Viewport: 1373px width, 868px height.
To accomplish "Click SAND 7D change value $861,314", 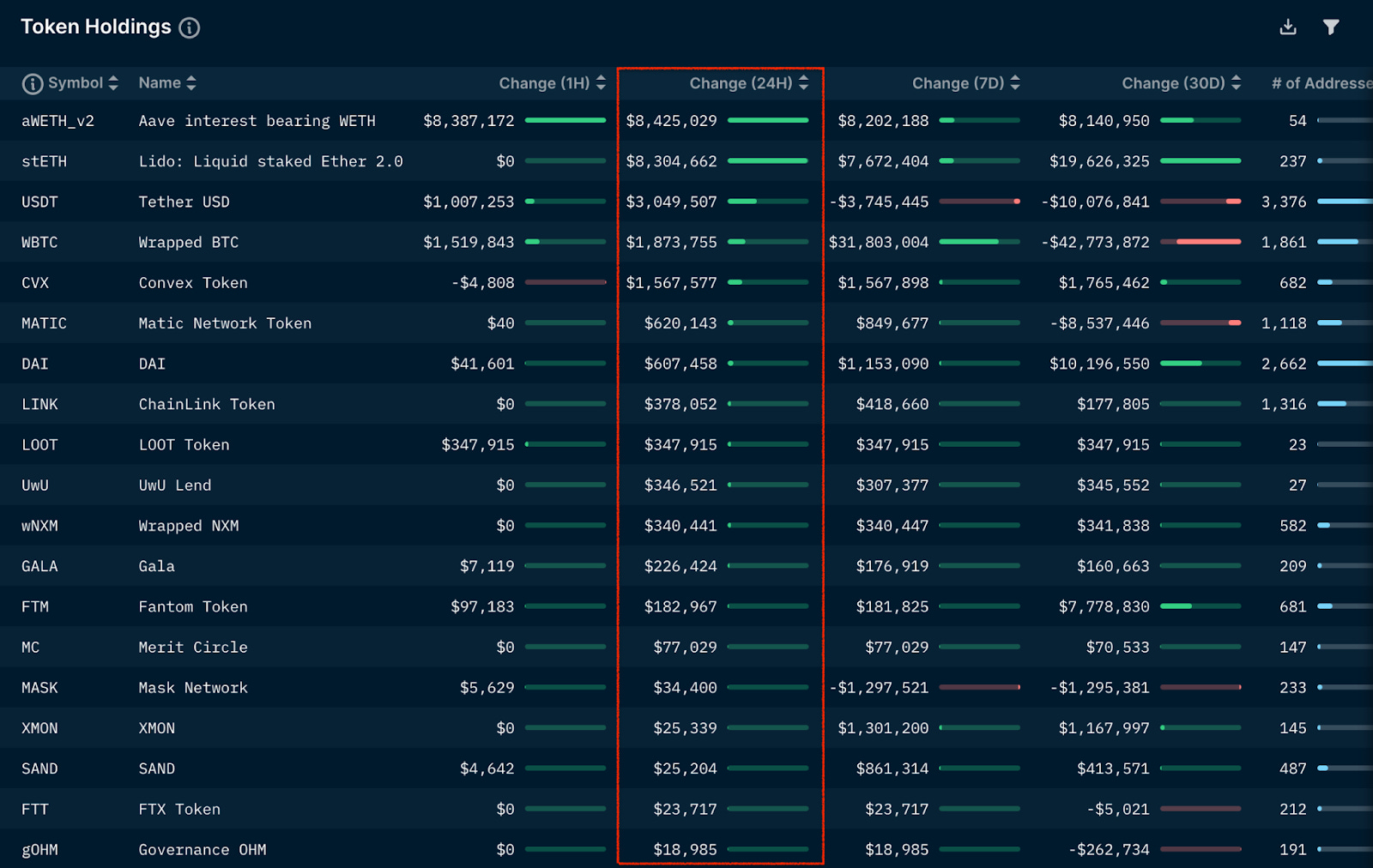I will pyautogui.click(x=892, y=769).
